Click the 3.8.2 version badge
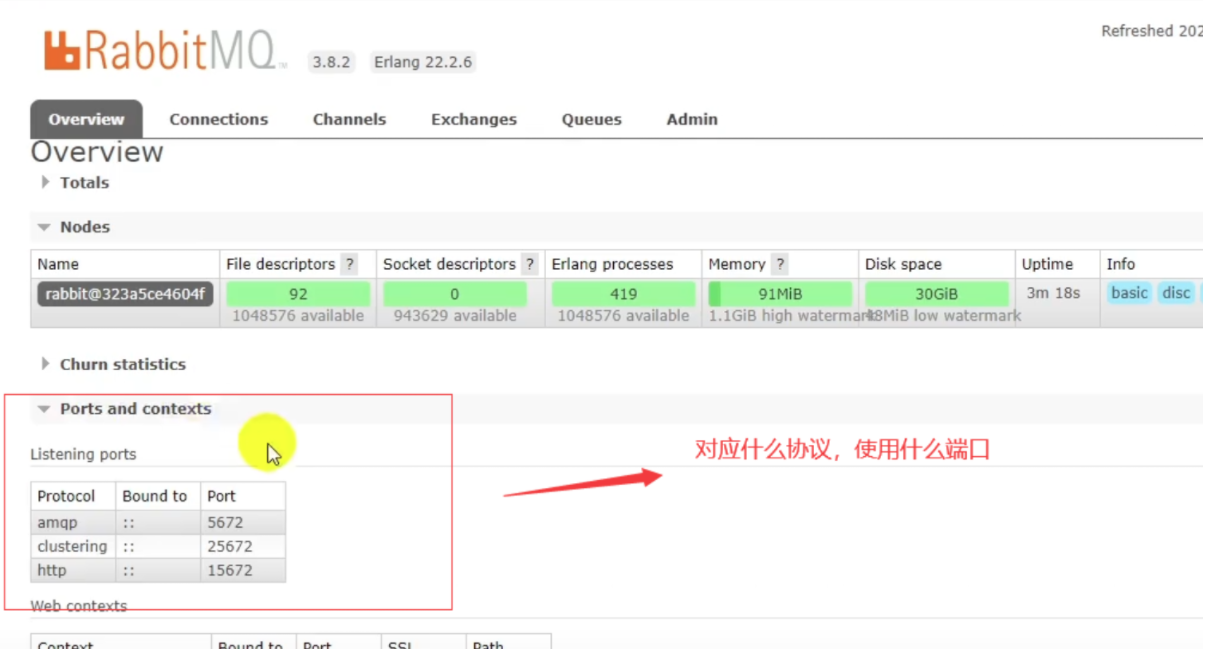Viewport: 1216px width, 649px height. coord(331,62)
